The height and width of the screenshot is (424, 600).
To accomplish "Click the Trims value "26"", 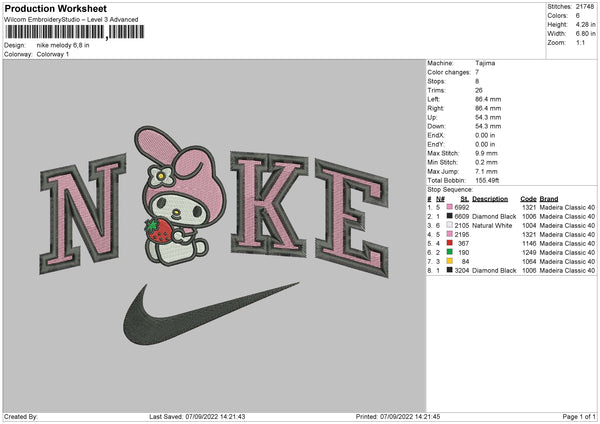I will click(x=479, y=90).
